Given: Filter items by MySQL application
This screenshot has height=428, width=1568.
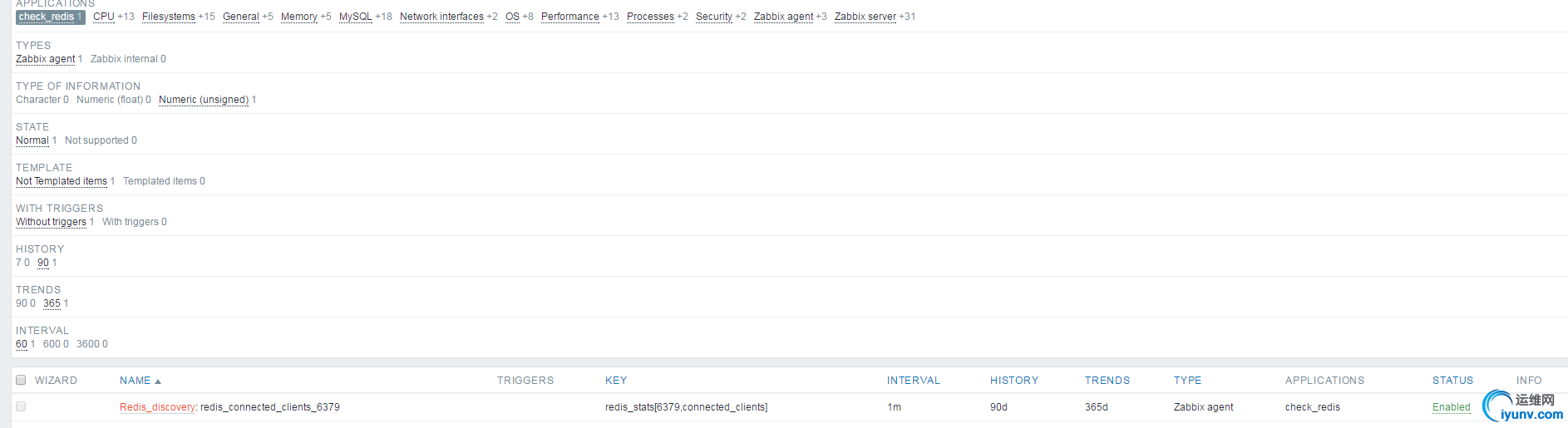Looking at the screenshot, I should (x=356, y=17).
